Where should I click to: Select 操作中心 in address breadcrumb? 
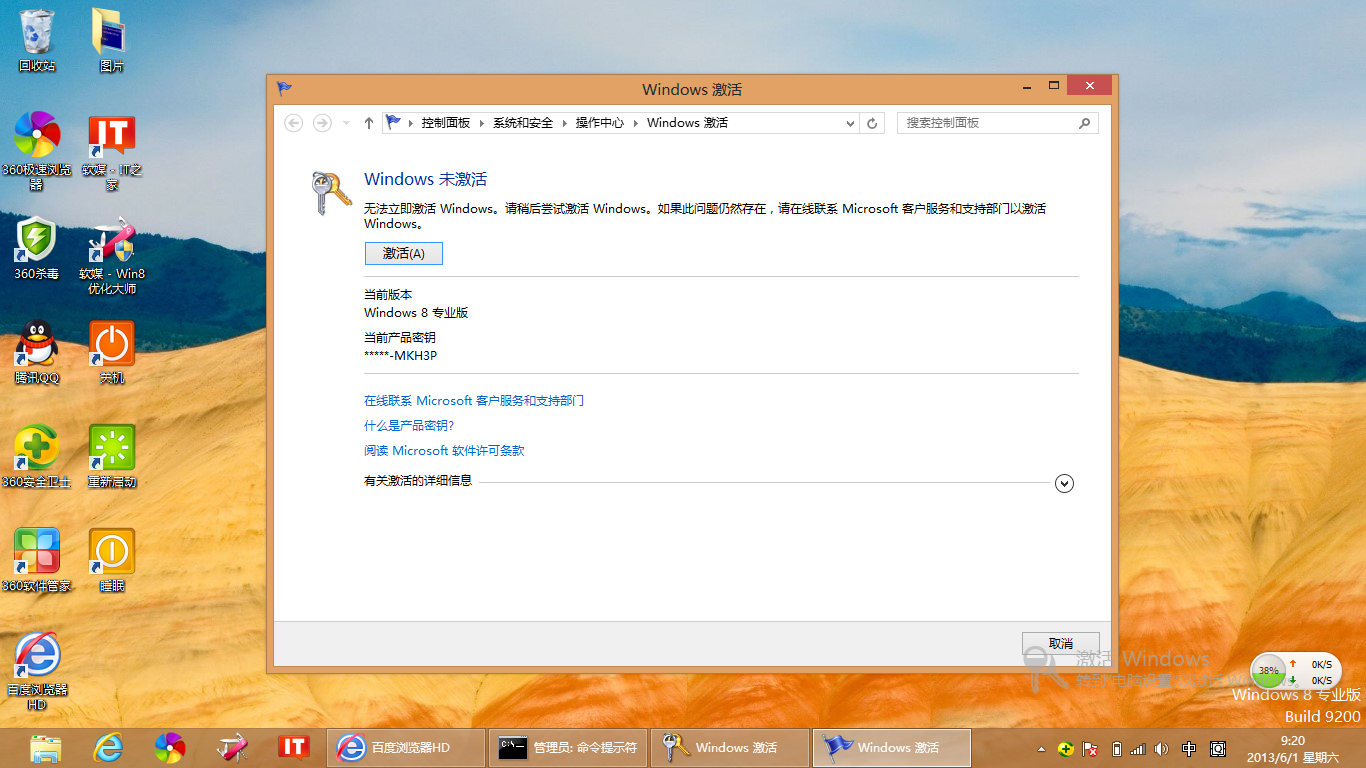599,123
